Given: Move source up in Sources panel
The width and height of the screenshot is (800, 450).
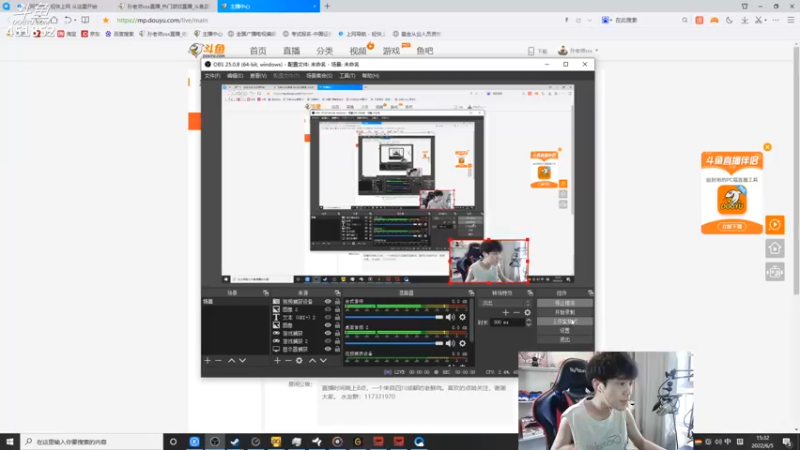Looking at the screenshot, I should point(312,361).
